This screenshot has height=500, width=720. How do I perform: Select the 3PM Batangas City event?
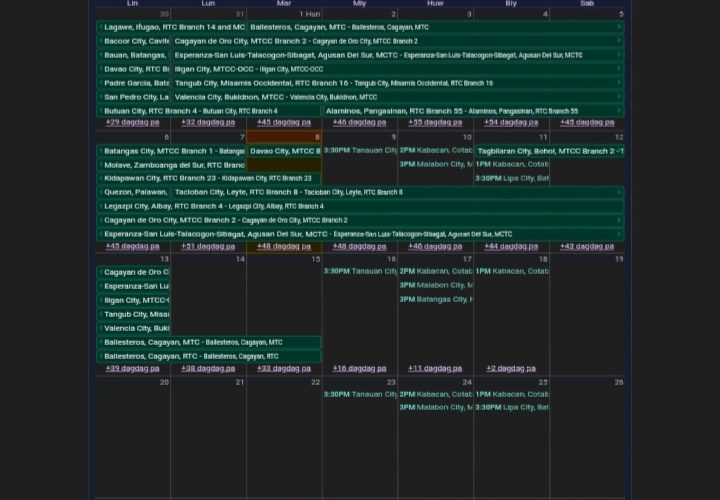[x=435, y=299]
